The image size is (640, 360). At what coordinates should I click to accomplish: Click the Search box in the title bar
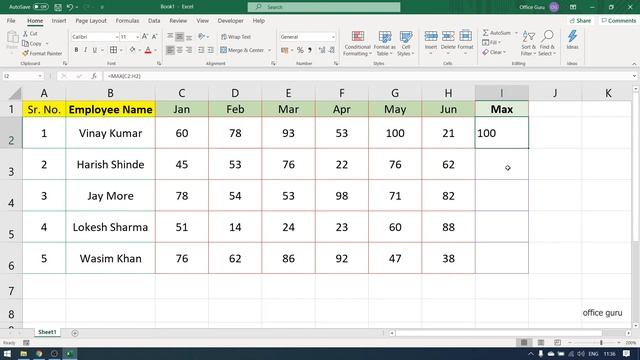point(324,7)
